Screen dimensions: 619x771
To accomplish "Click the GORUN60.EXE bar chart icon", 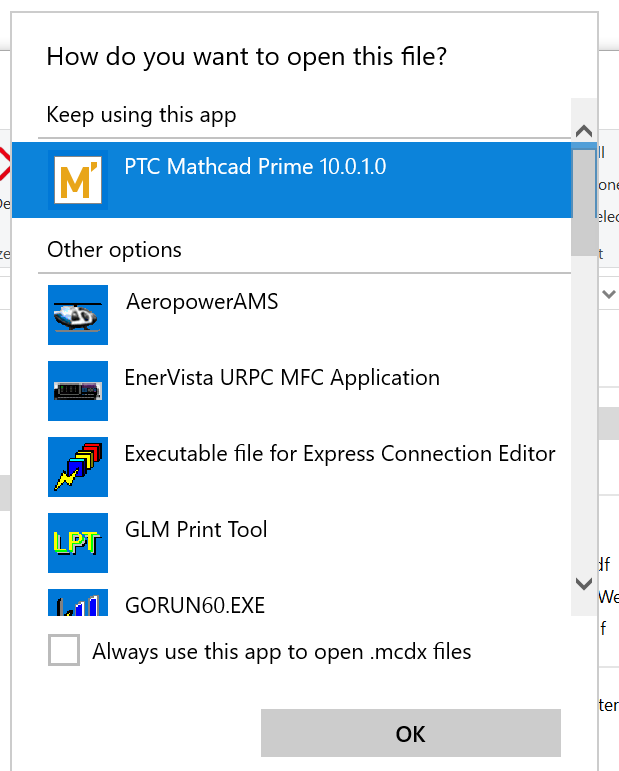I will (77, 603).
